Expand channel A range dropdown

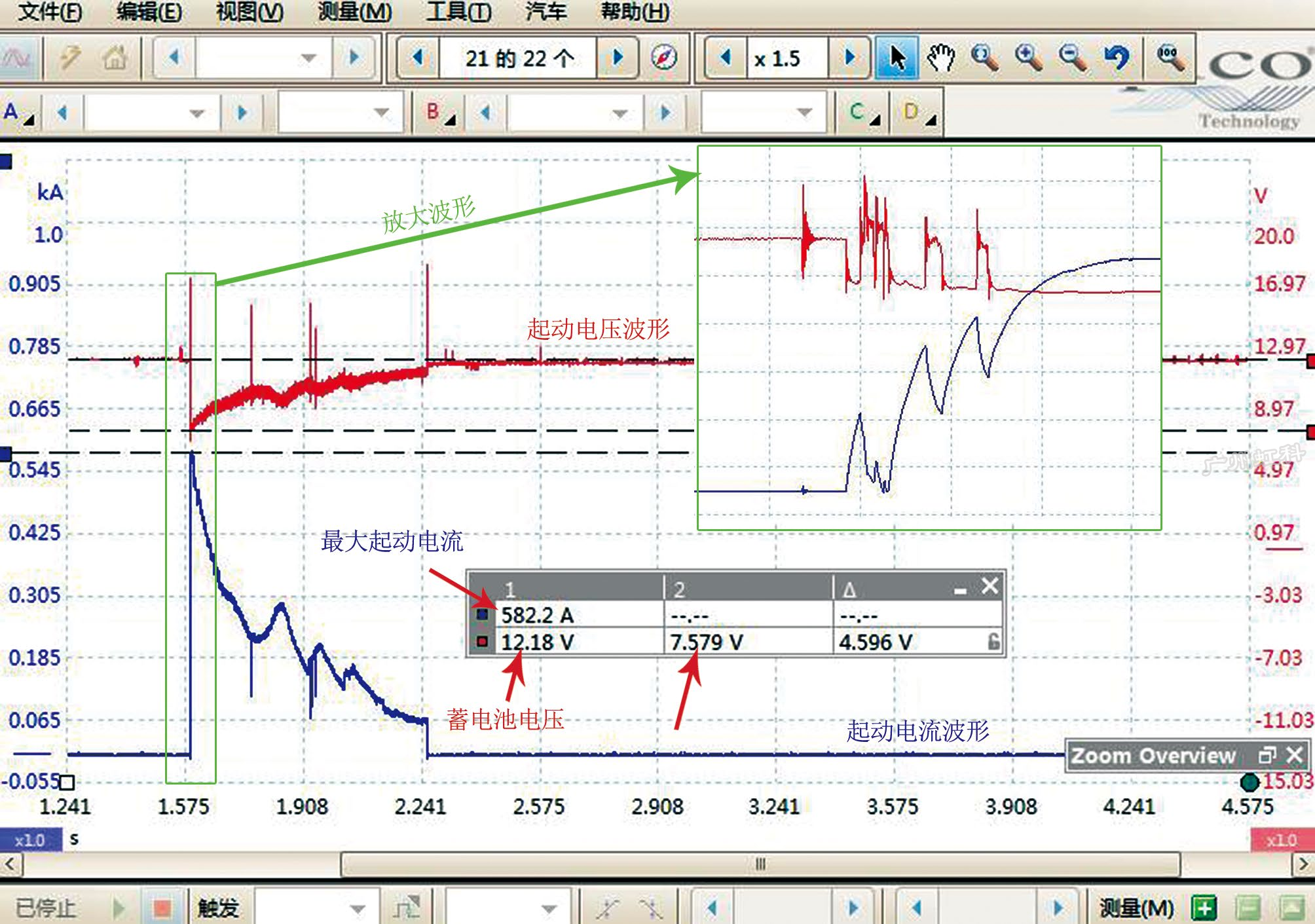click(153, 113)
